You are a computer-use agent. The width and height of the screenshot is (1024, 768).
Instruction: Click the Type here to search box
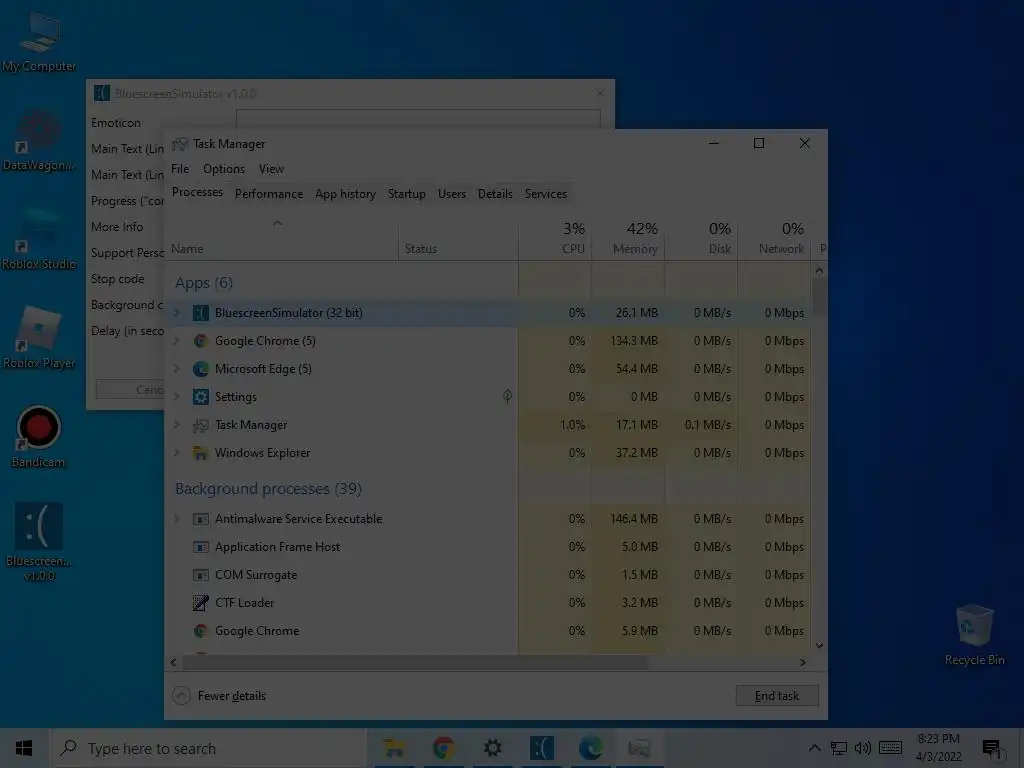(x=208, y=748)
